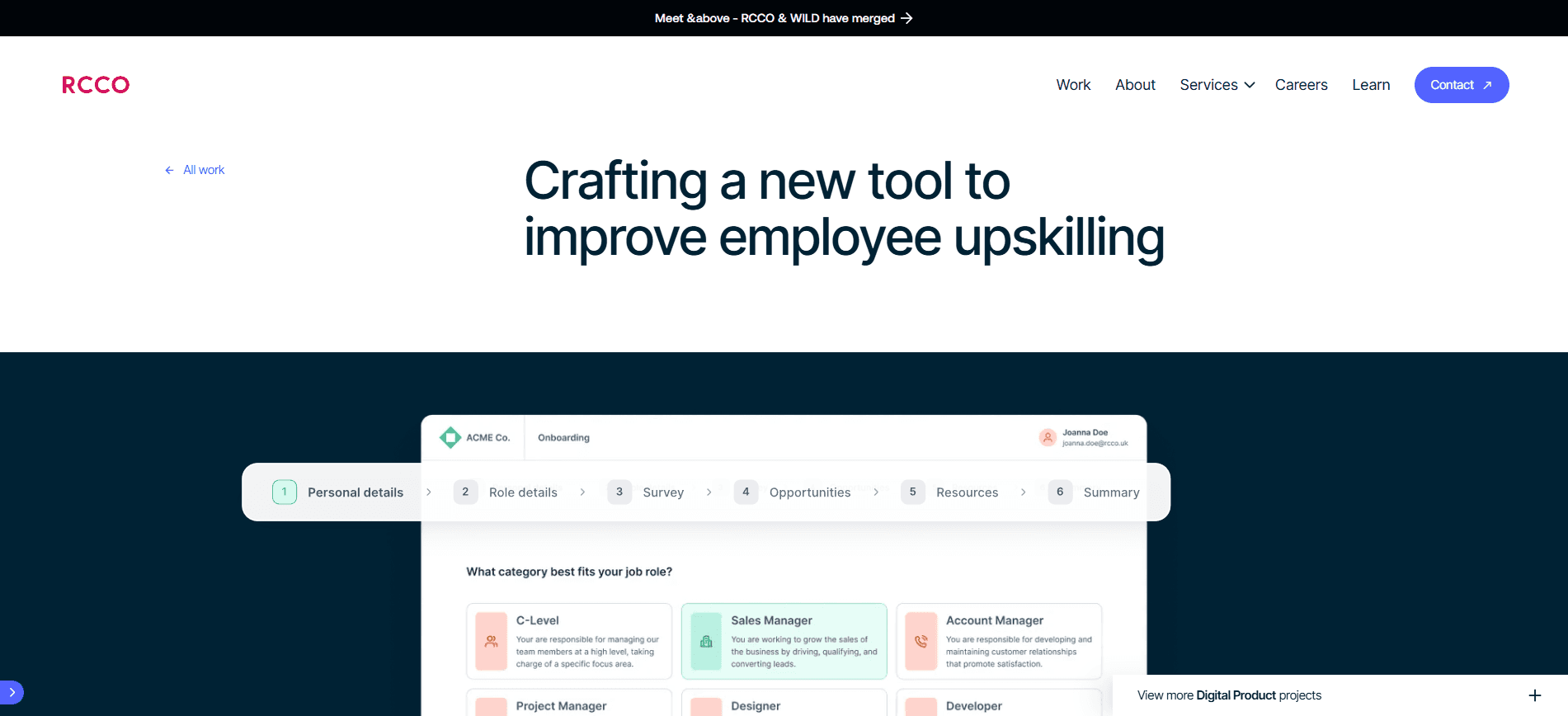Screen dimensions: 1568x716
Task: Click the question 'What category best fits your job role?'
Action: click(x=569, y=572)
